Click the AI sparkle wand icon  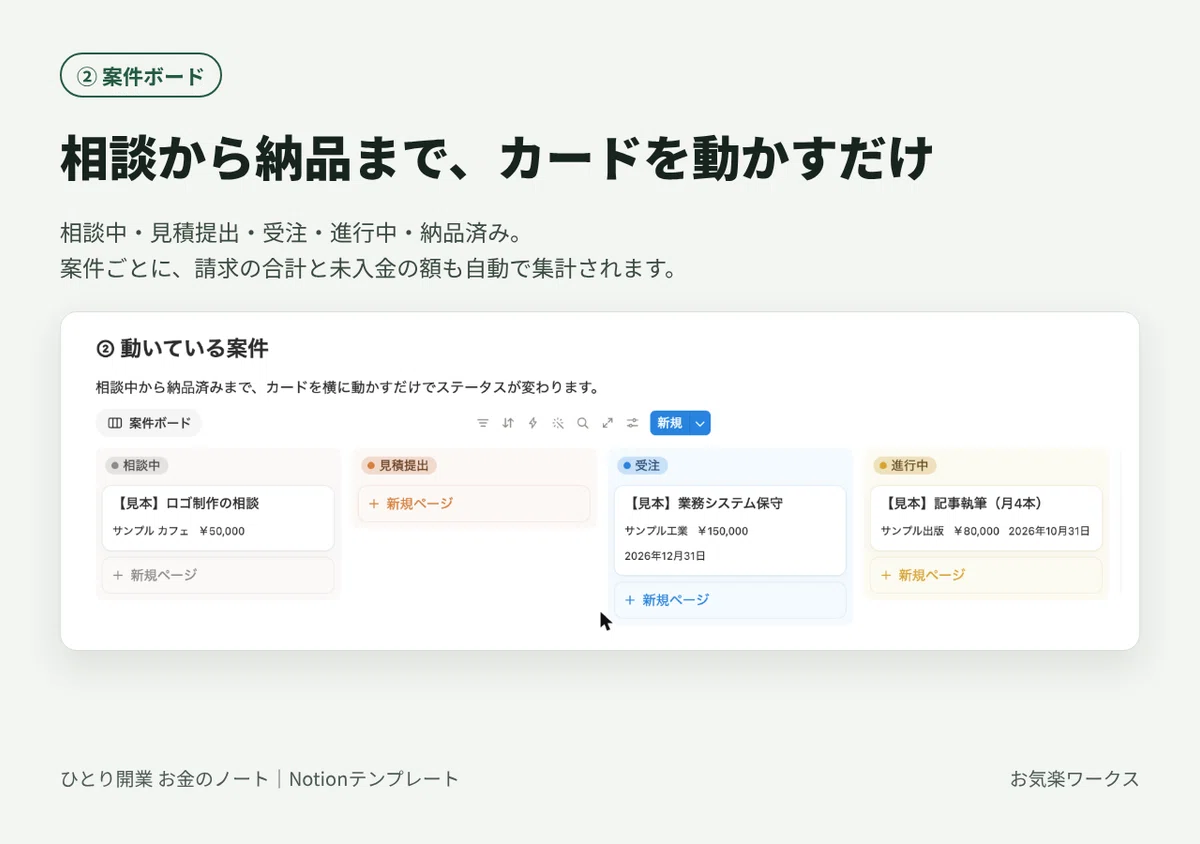[x=558, y=423]
